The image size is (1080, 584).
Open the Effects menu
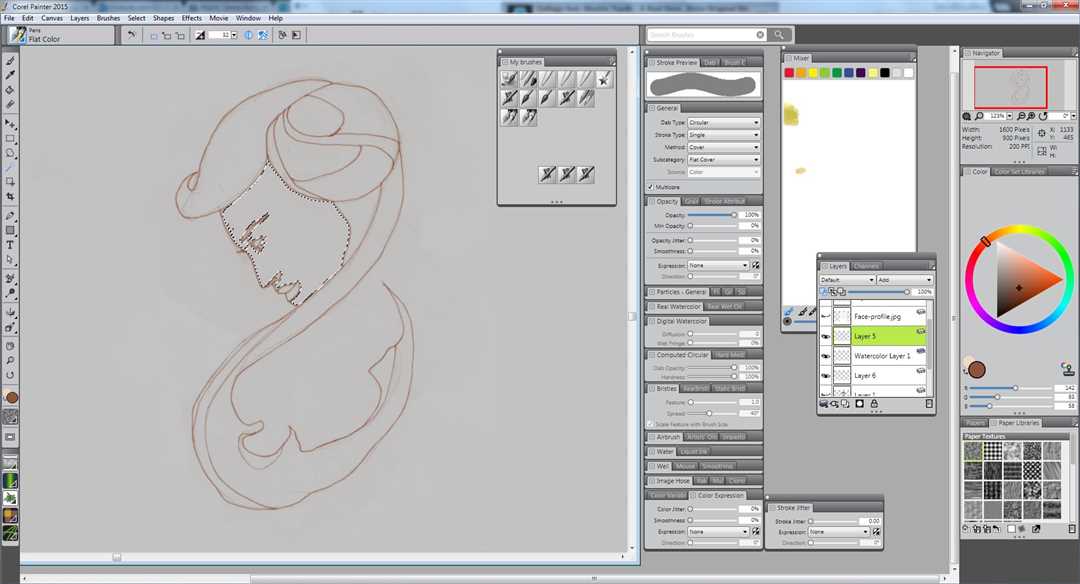point(191,18)
